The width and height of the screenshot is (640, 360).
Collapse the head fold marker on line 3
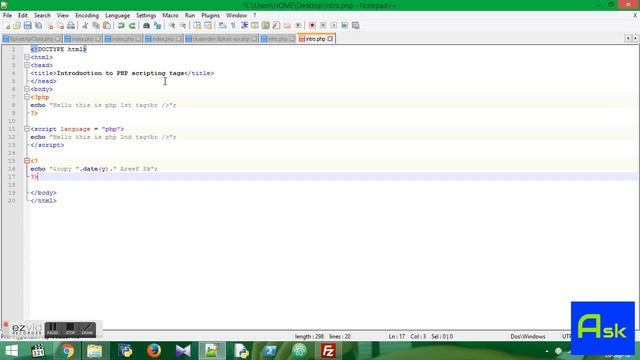tap(27, 65)
